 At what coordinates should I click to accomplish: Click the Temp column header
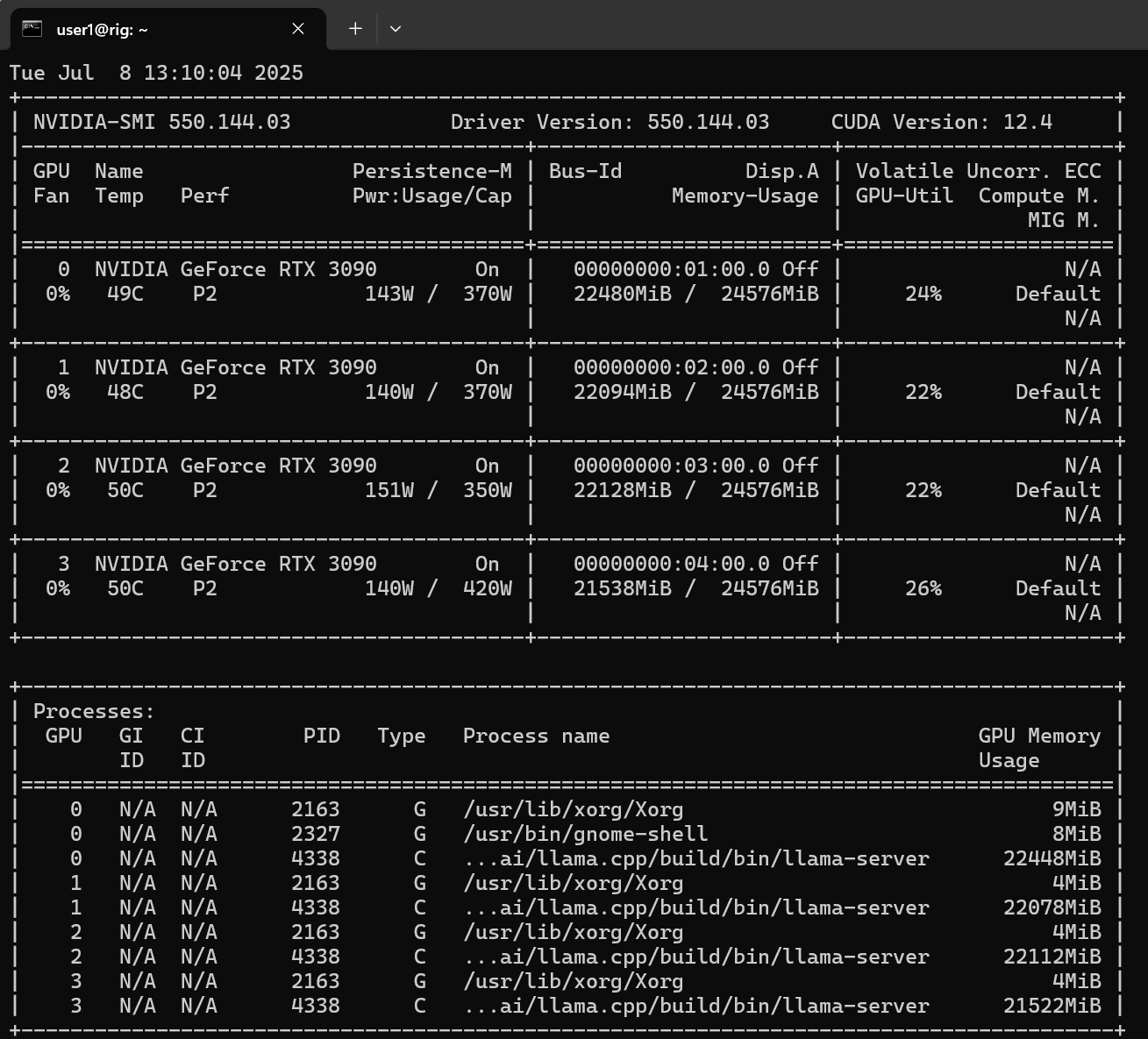119,196
